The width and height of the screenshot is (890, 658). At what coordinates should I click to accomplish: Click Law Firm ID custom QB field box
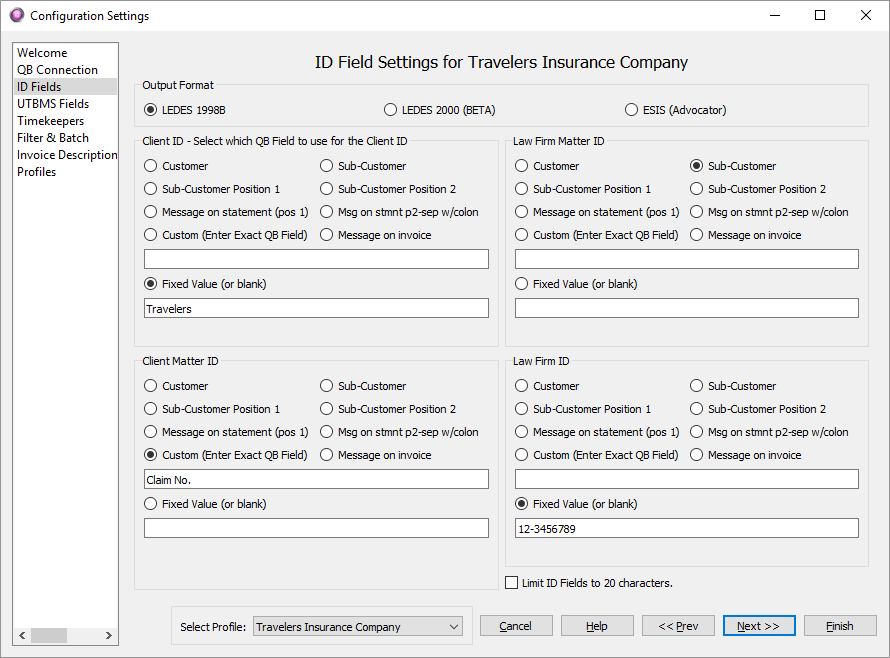[x=687, y=479]
